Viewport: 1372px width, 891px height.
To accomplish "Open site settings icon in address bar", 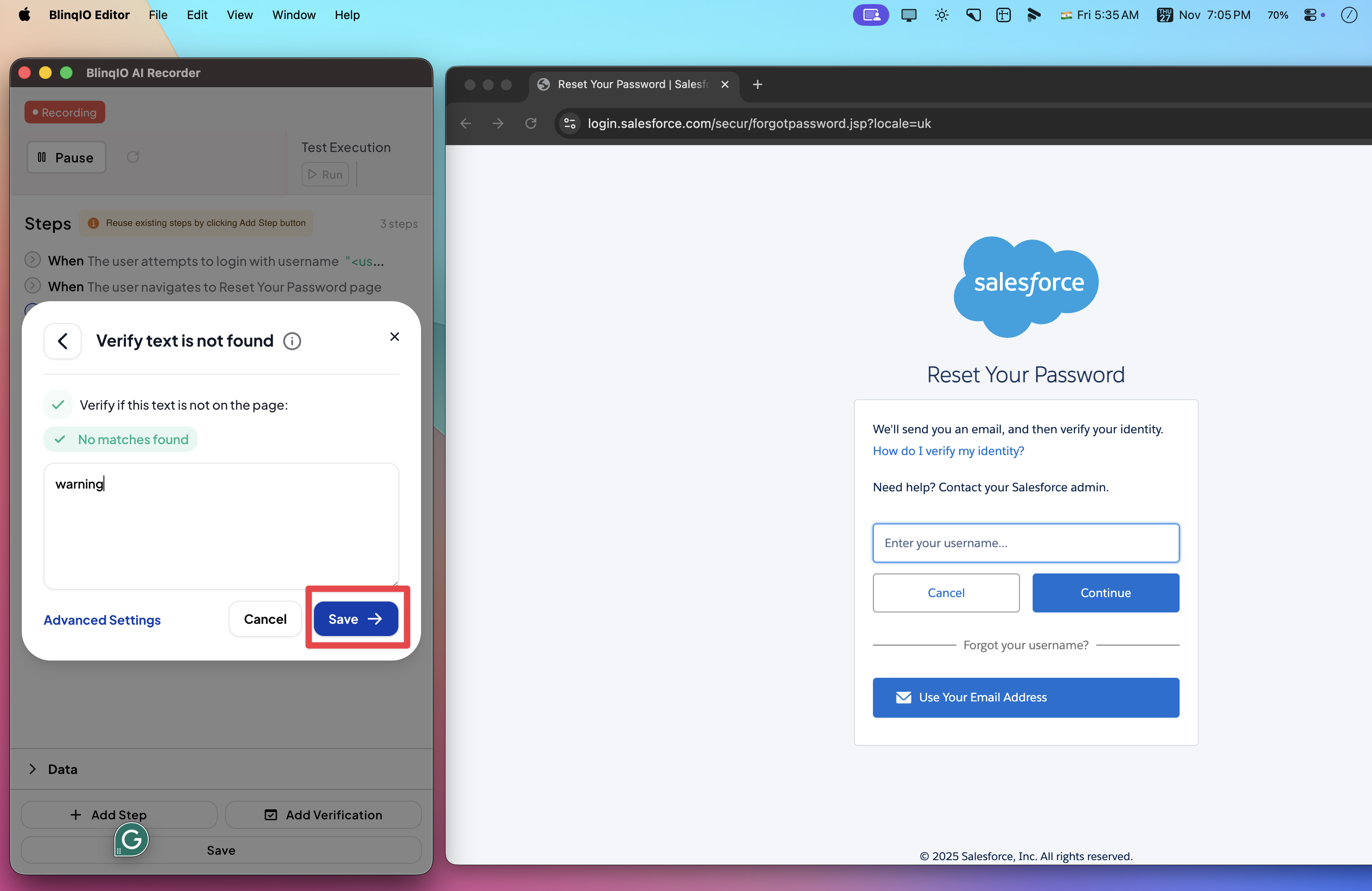I will [570, 123].
